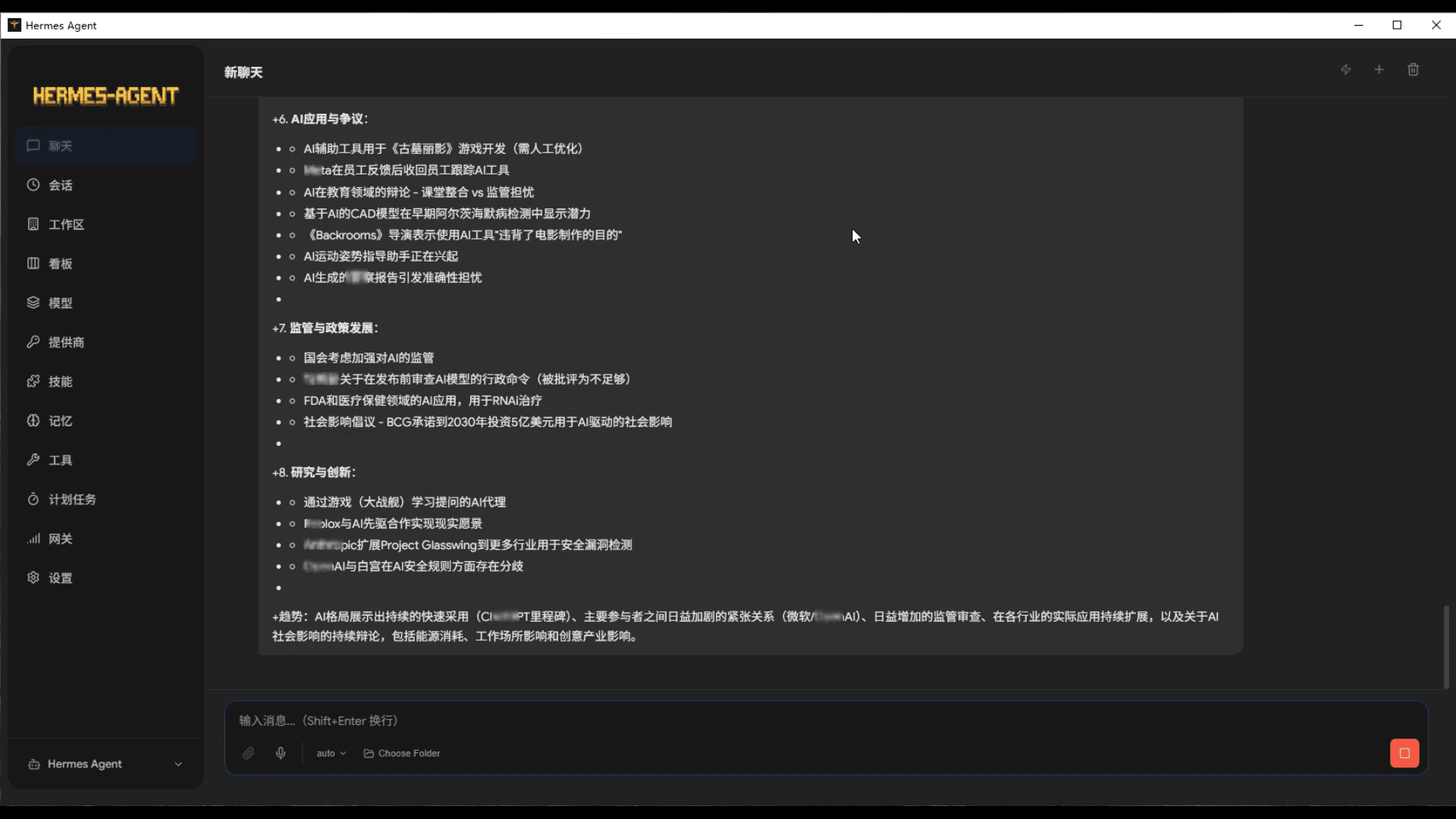Click Choose Folder button
1456x819 pixels.
click(402, 753)
